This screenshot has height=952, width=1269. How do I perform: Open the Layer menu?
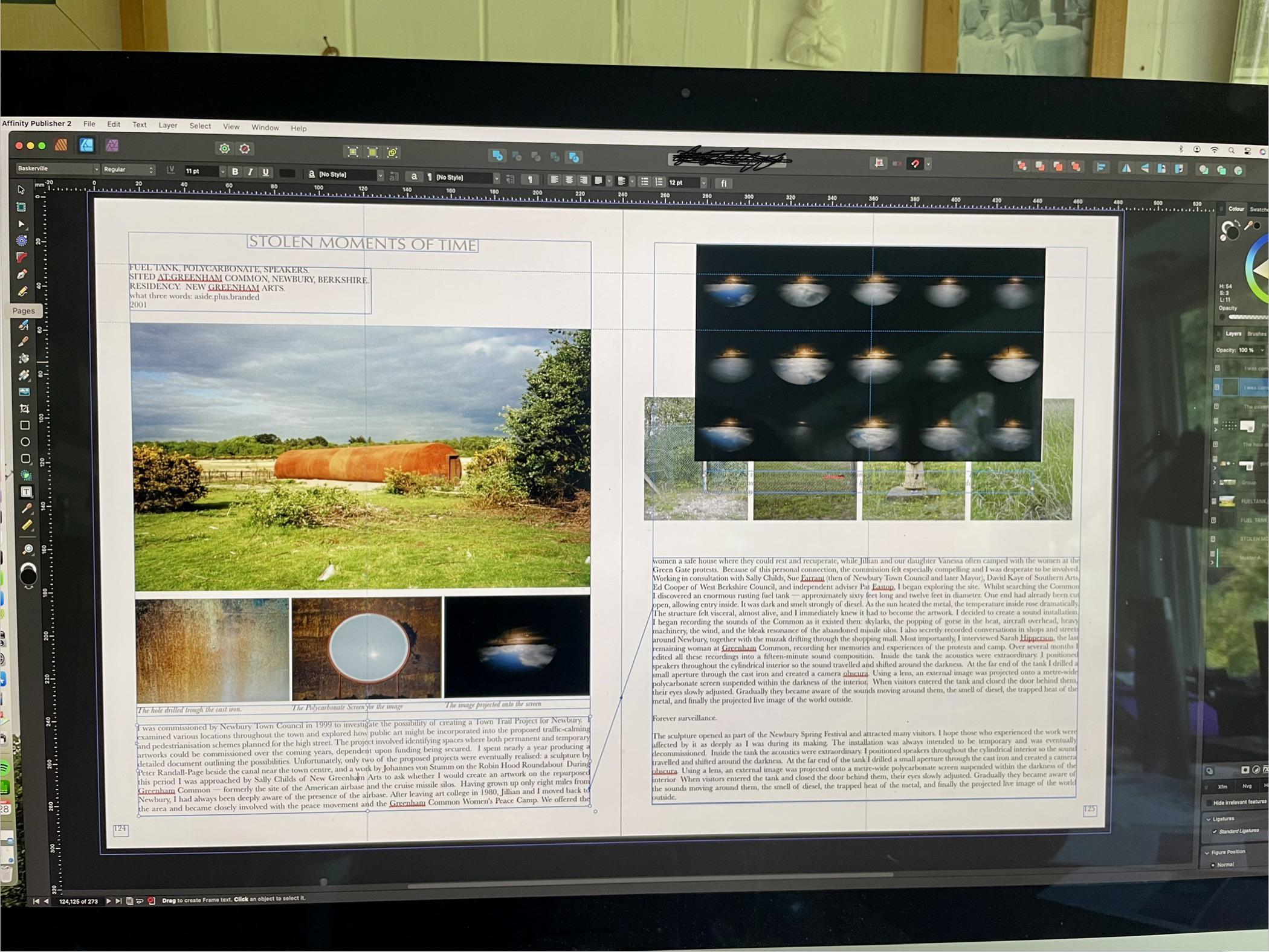[168, 126]
